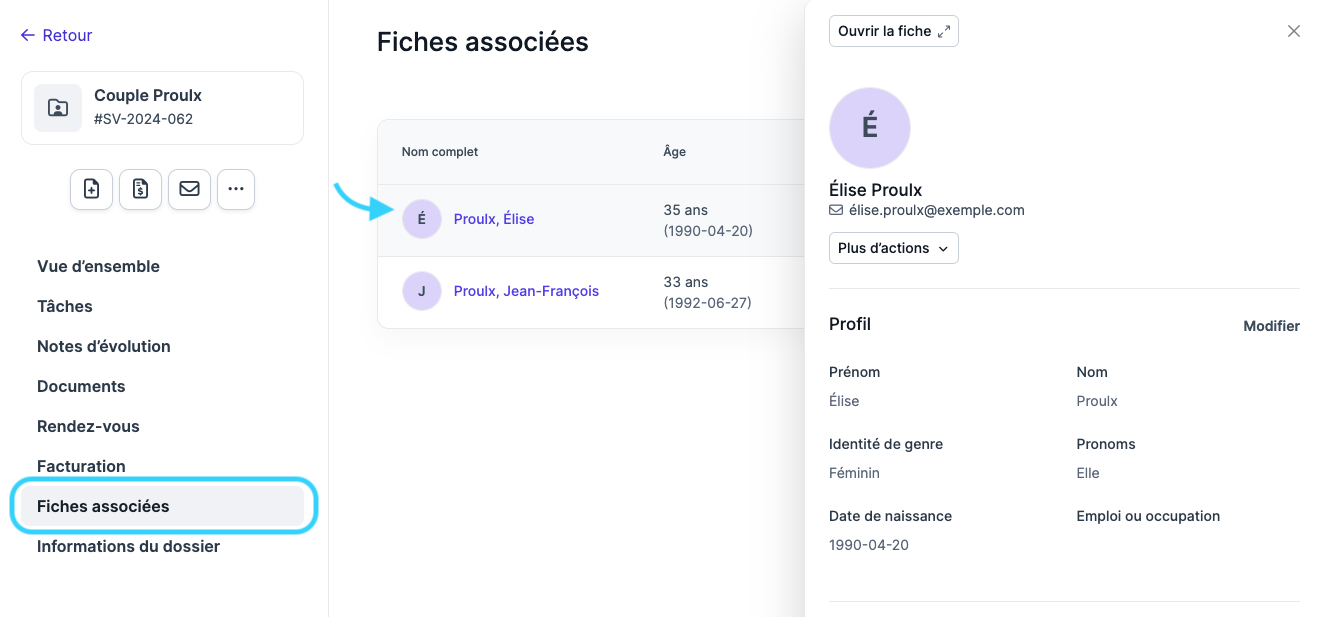The image size is (1322, 617).
Task: Click Jean-François's J avatar in the table
Action: pos(422,291)
